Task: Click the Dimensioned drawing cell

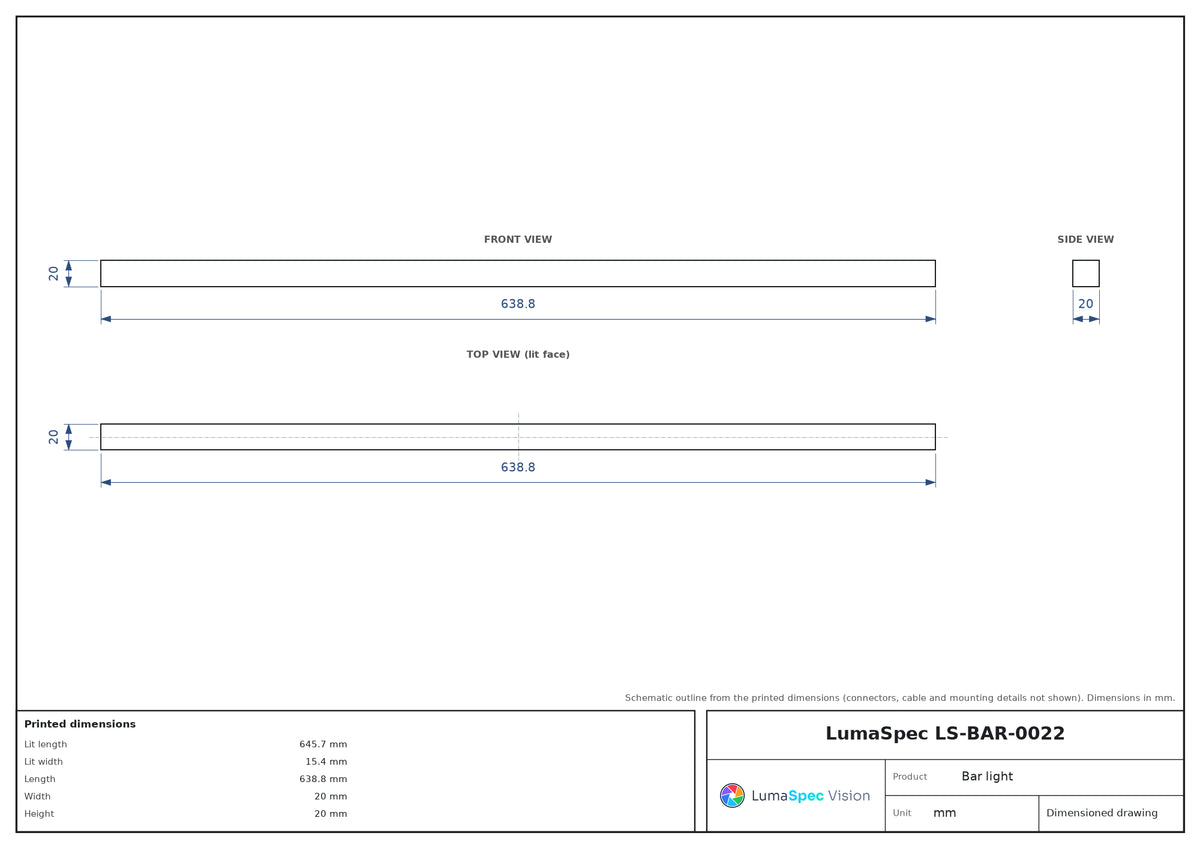Action: (1111, 813)
